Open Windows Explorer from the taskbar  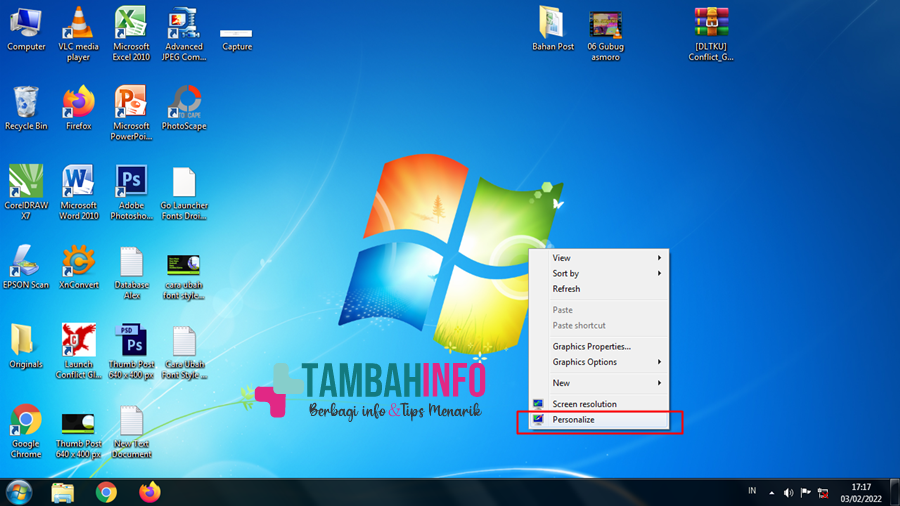tap(63, 493)
